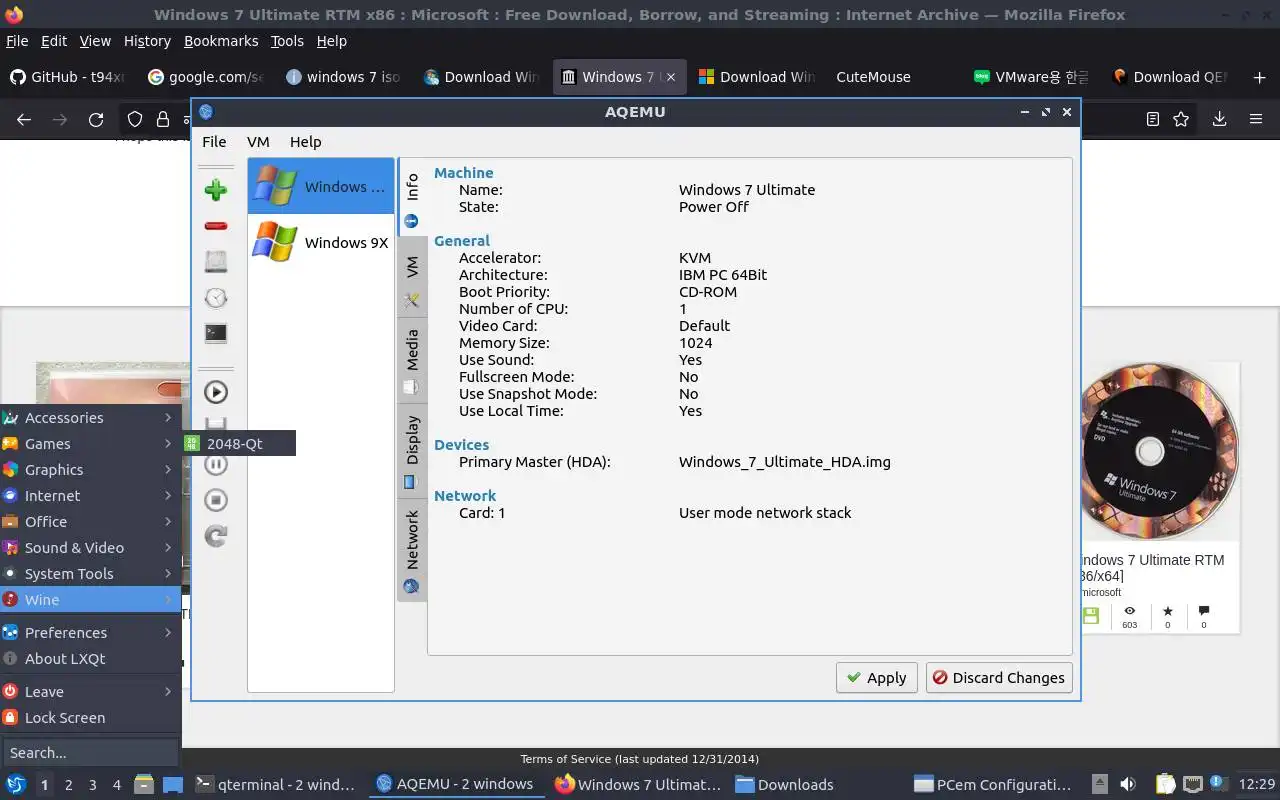Screen dimensions: 1280x800
Task: Expand the Leave submenu
Action: click(x=90, y=692)
